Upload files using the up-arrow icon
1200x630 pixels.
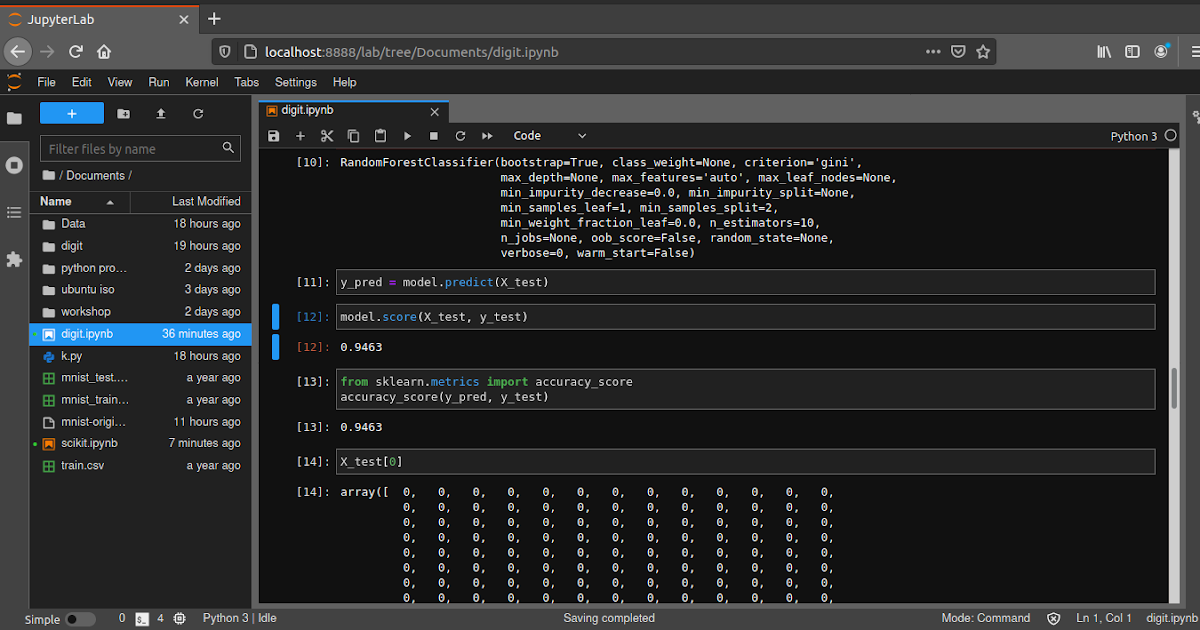[160, 114]
